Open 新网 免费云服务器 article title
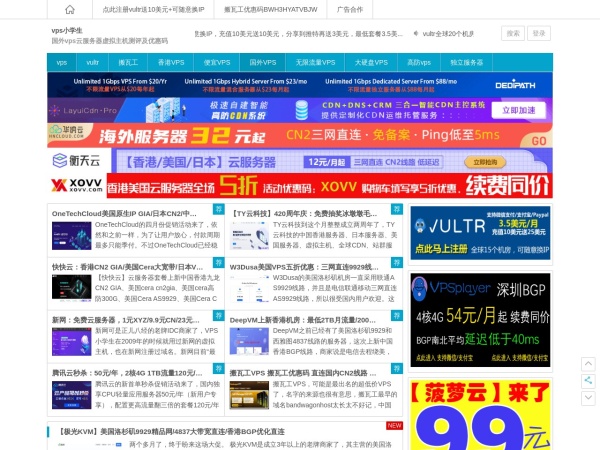Image resolution: width=600 pixels, height=450 pixels. click(126, 320)
